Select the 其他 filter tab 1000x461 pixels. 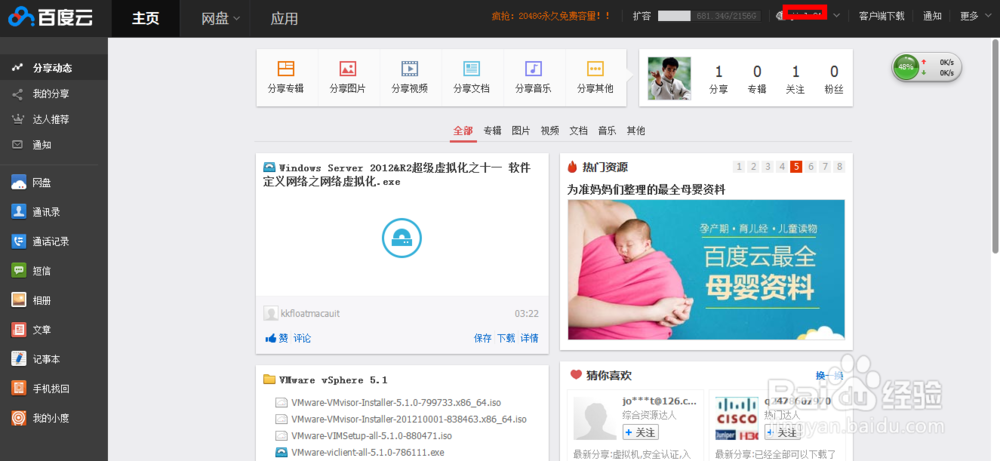636,131
